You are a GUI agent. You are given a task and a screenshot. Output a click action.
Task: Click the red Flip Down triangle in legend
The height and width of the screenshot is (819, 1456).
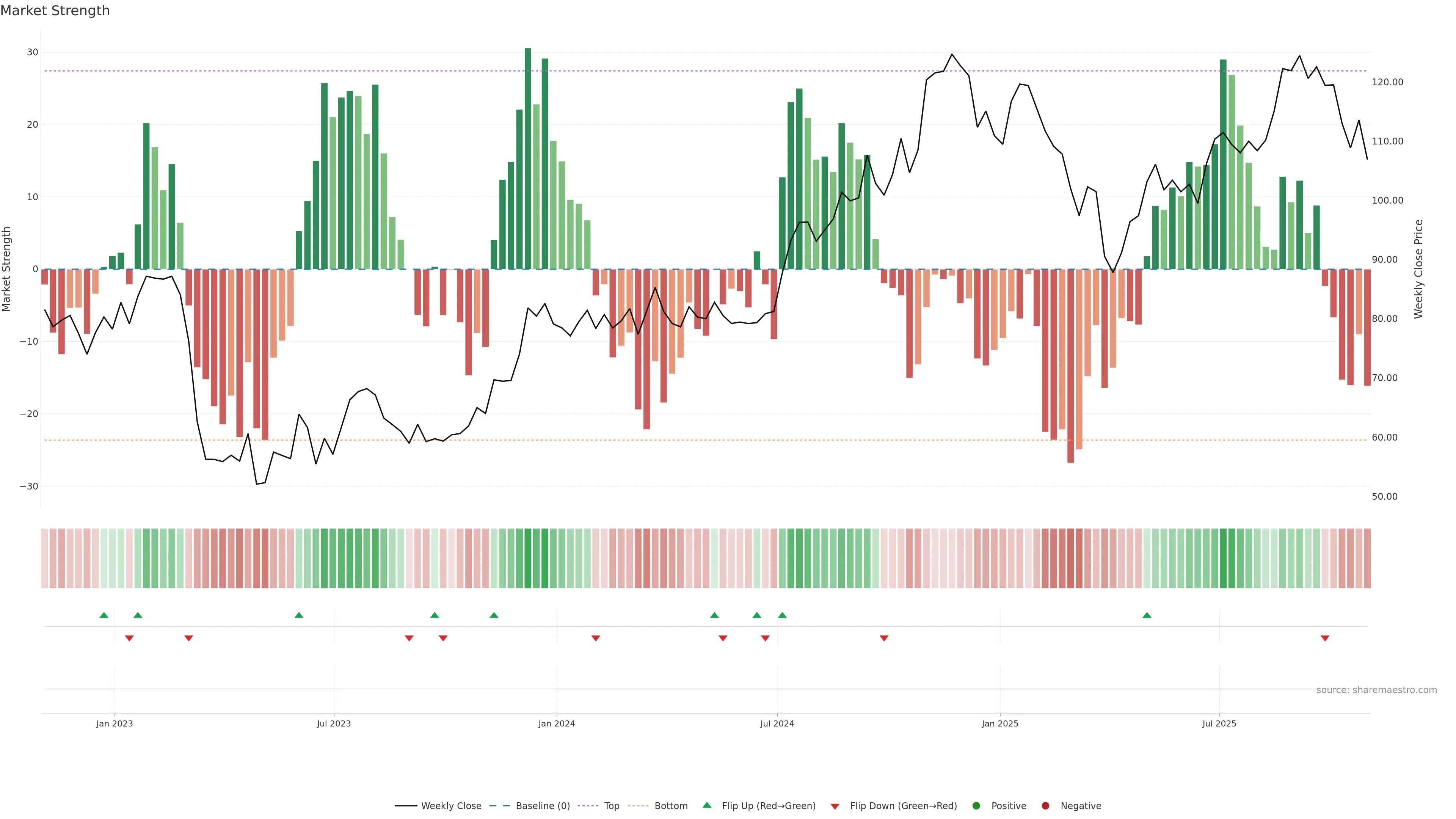pyautogui.click(x=835, y=806)
